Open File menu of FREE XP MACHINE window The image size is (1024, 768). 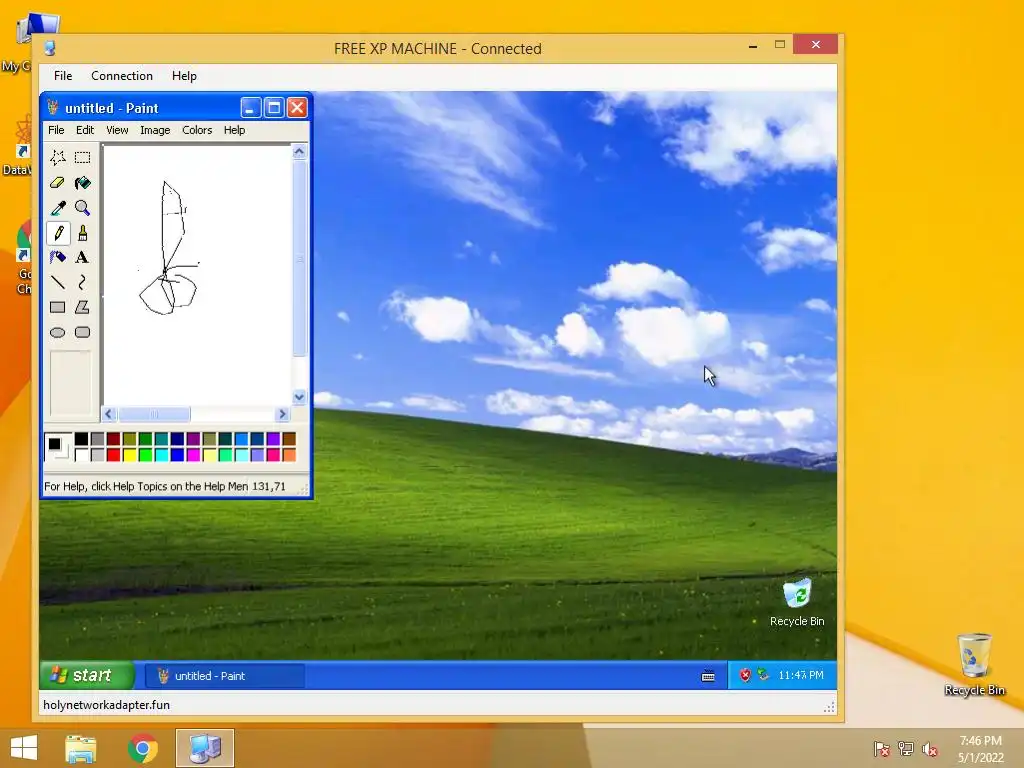(63, 76)
